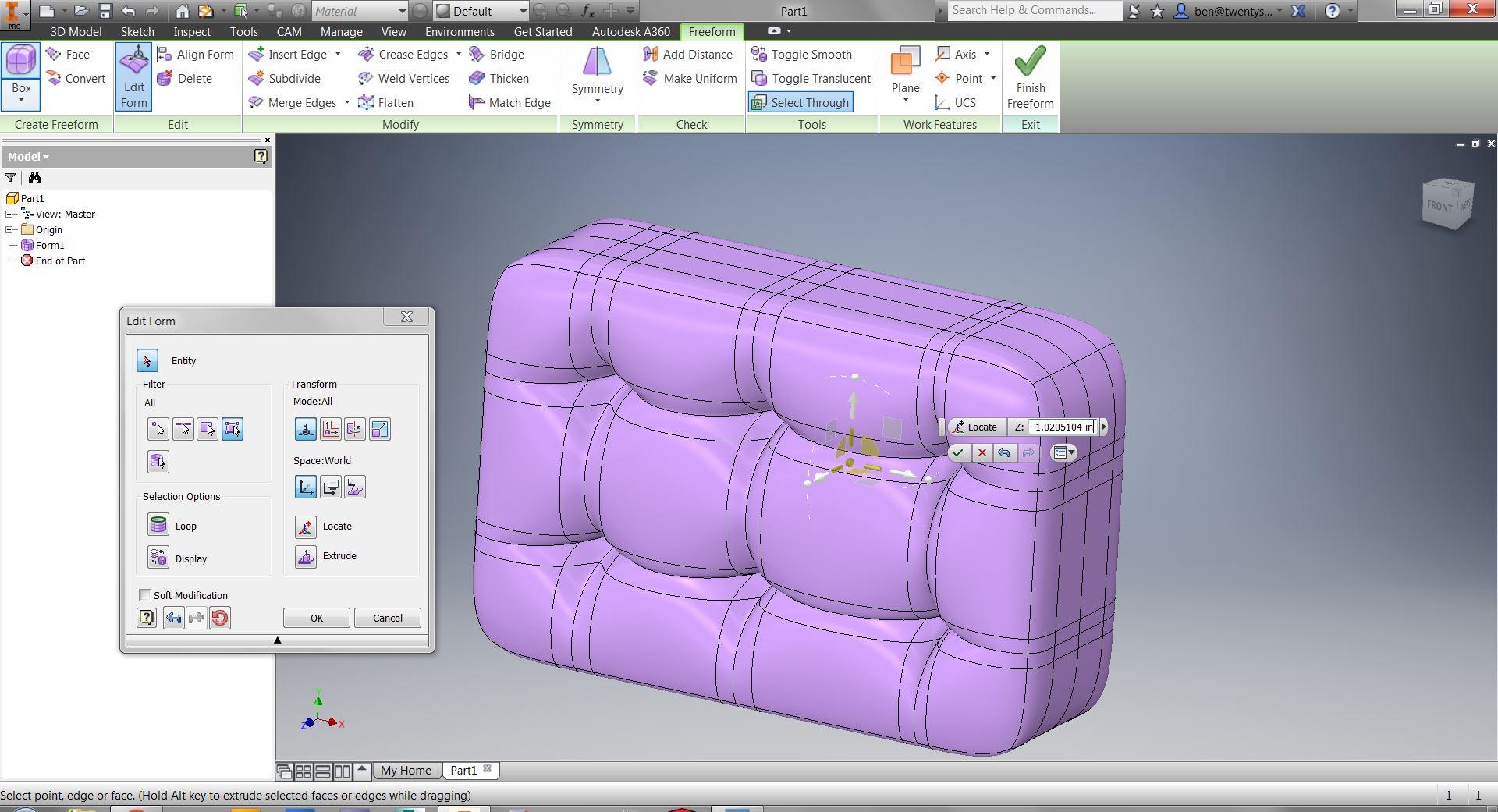This screenshot has height=812, width=1498.
Task: Set selection filter to Body
Action: point(158,462)
